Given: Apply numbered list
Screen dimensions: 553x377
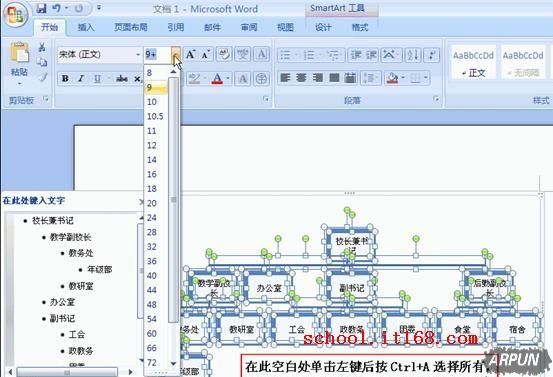Looking at the screenshot, I should [309, 55].
